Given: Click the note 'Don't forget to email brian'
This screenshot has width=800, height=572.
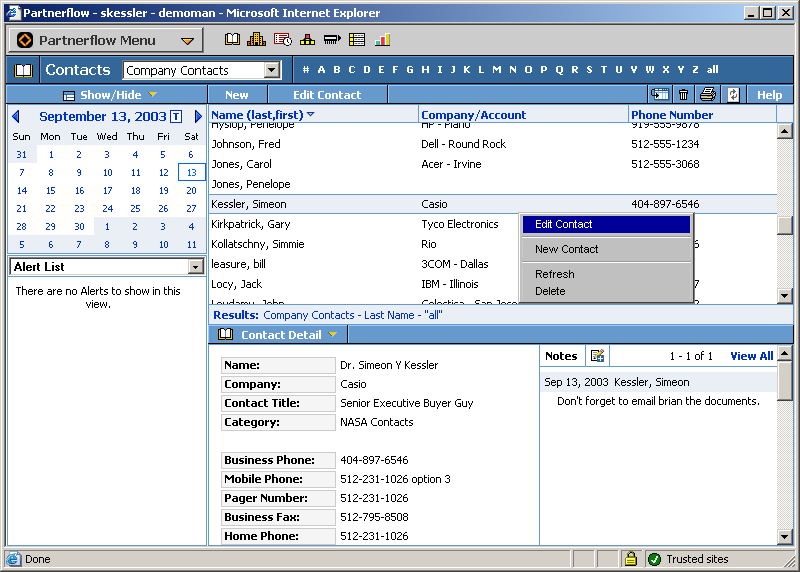Looking at the screenshot, I should [x=658, y=401].
